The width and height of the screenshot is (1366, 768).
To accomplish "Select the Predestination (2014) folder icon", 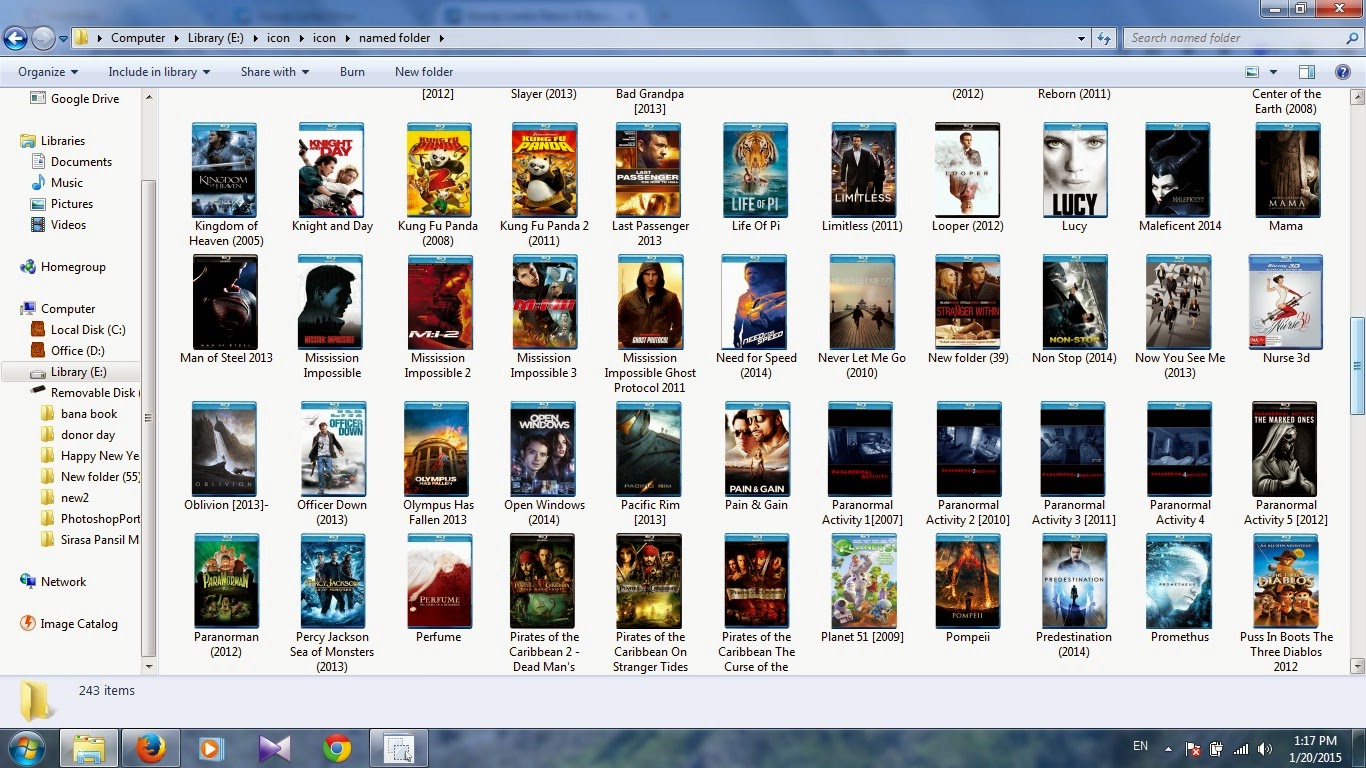I will point(1074,581).
